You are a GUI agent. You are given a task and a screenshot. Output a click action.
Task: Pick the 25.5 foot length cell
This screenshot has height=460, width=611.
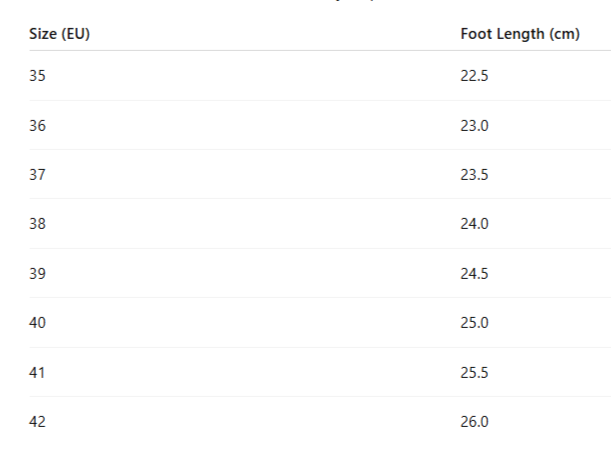click(475, 372)
